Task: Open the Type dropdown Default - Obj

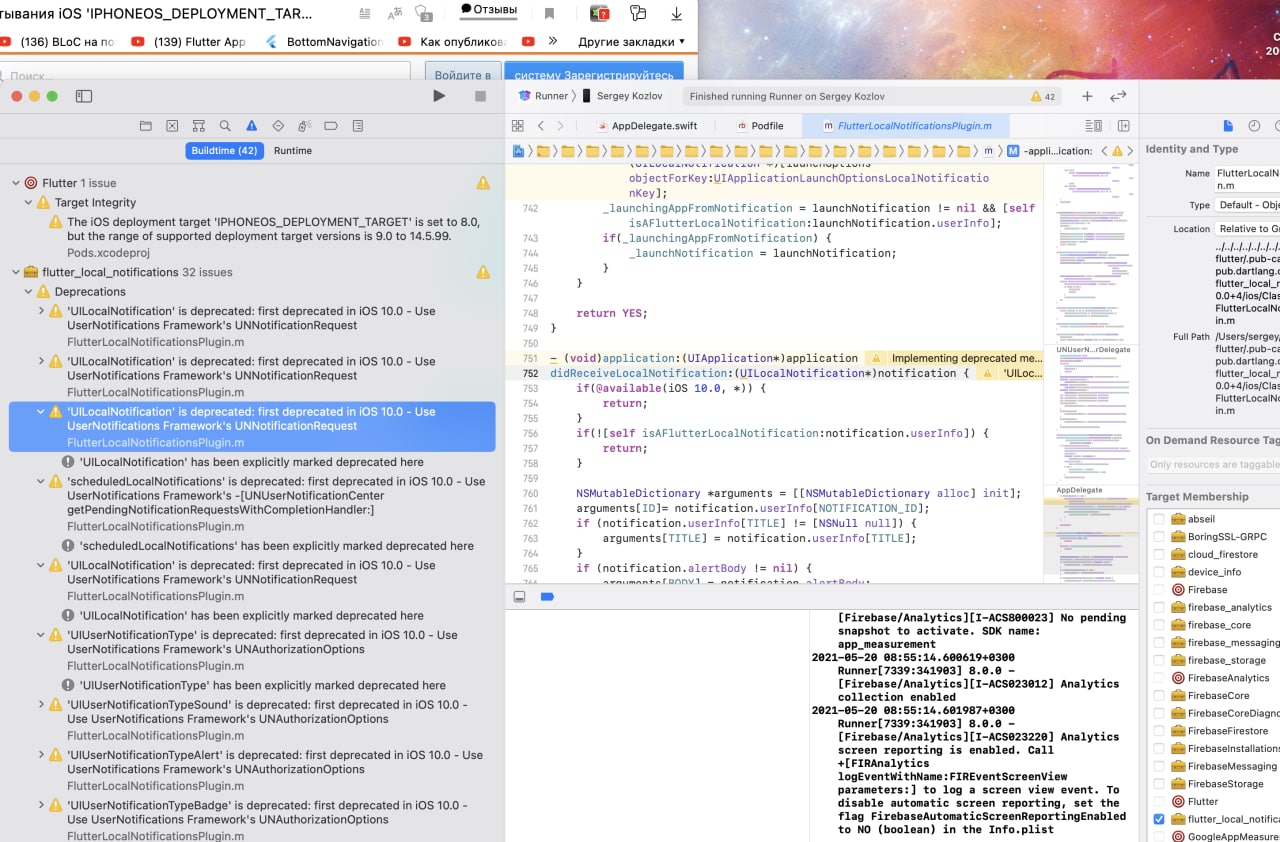Action: point(1247,205)
